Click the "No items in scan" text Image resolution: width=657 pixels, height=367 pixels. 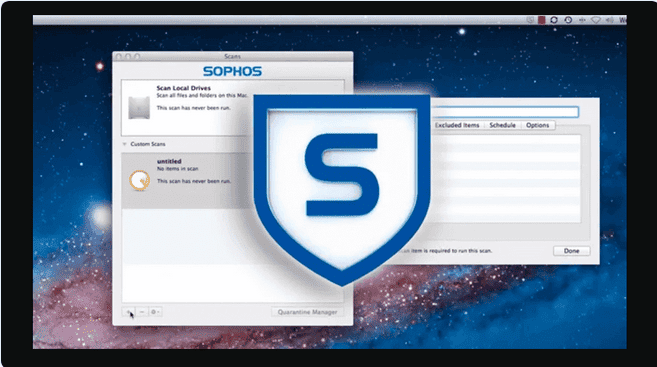[x=178, y=168]
